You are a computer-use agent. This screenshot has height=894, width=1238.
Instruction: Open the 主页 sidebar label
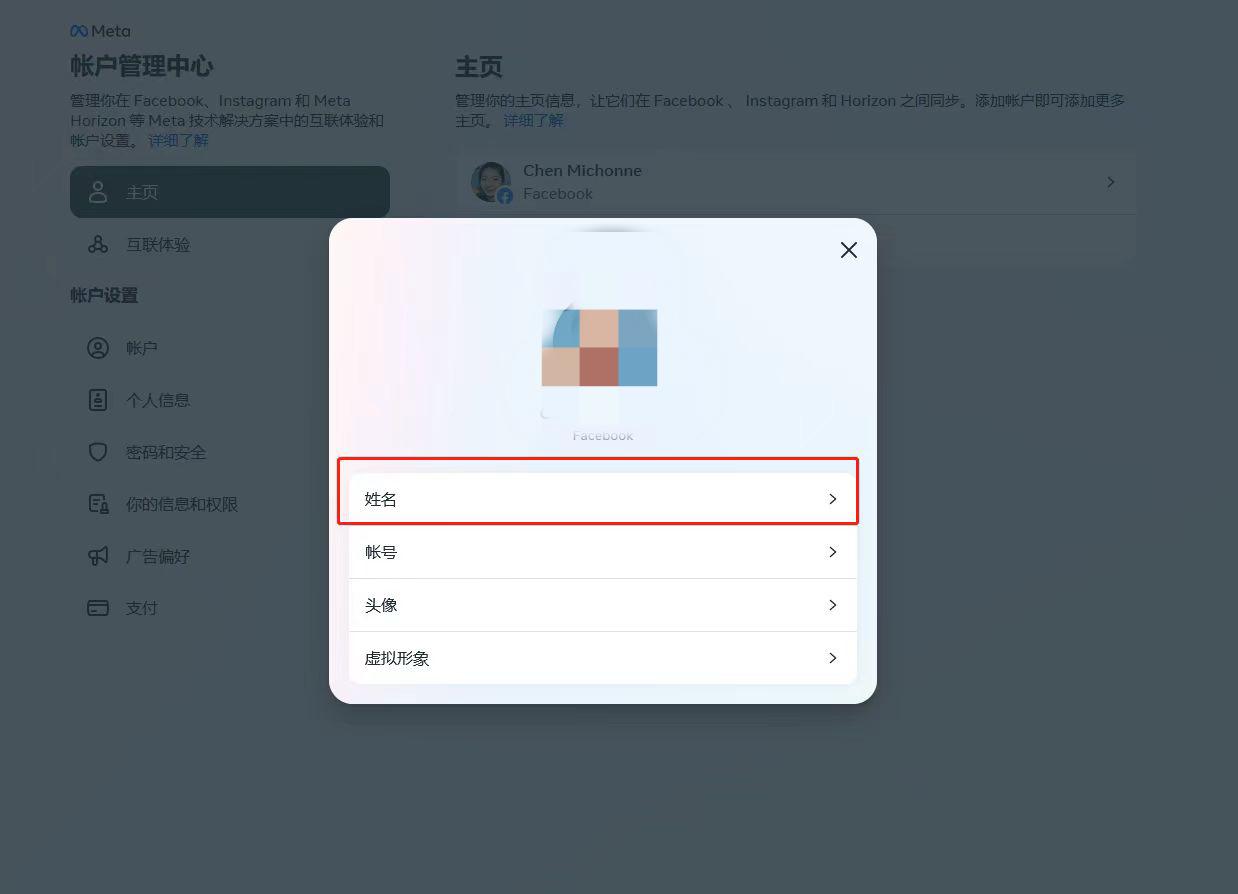click(x=142, y=192)
